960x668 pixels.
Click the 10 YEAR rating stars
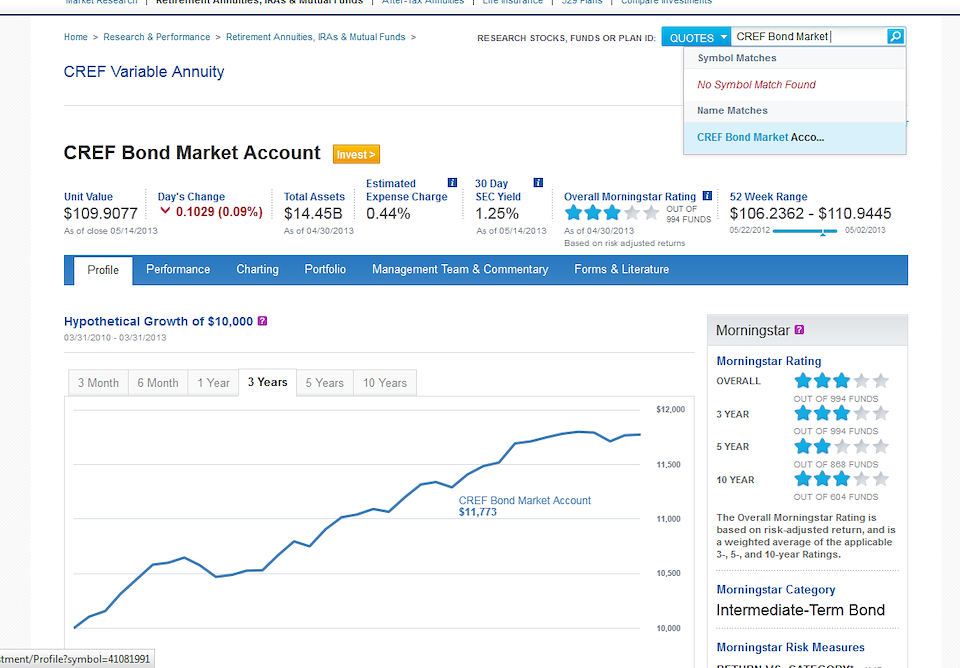pos(841,479)
